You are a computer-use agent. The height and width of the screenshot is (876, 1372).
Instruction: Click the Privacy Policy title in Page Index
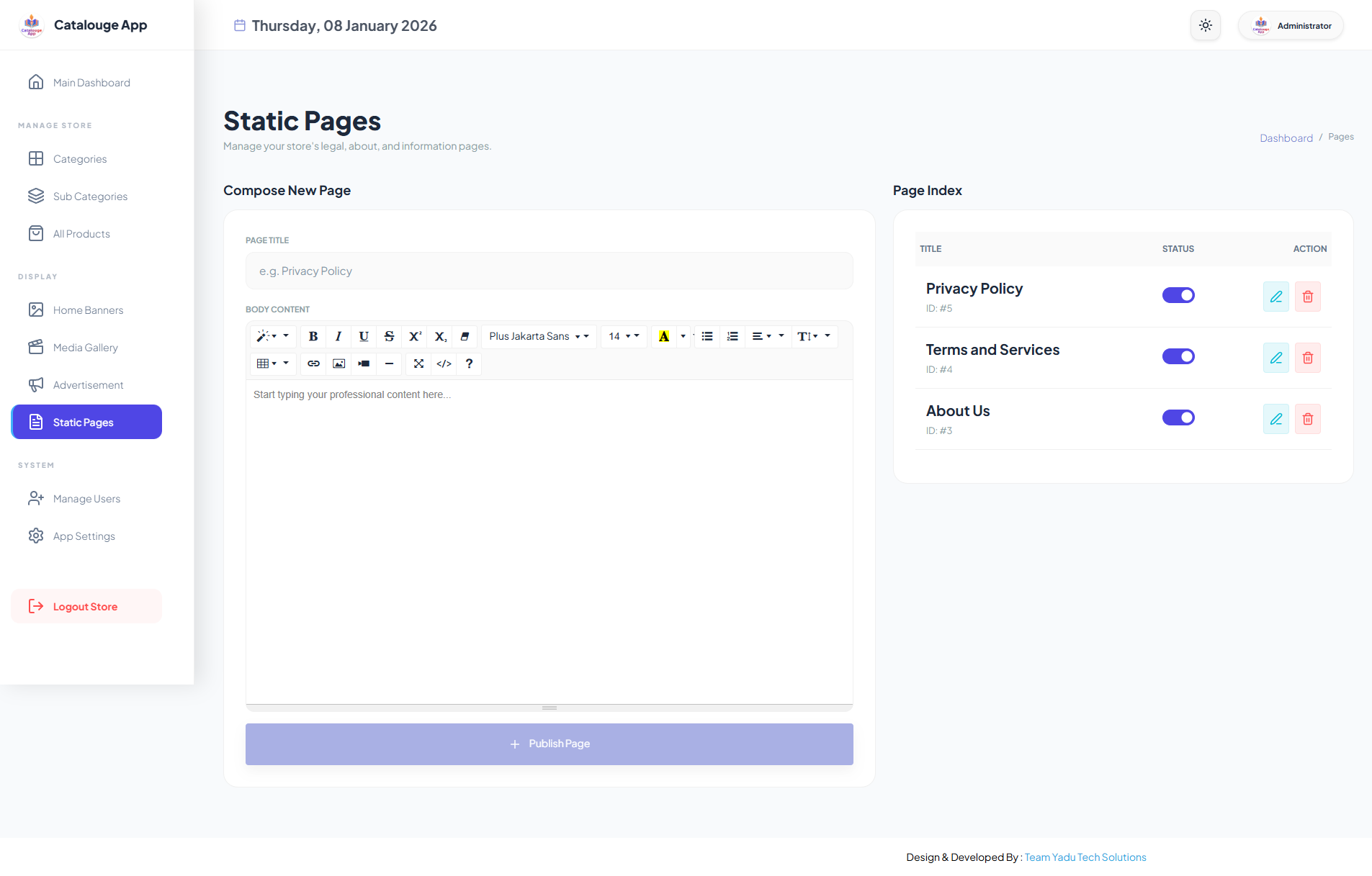pos(974,289)
